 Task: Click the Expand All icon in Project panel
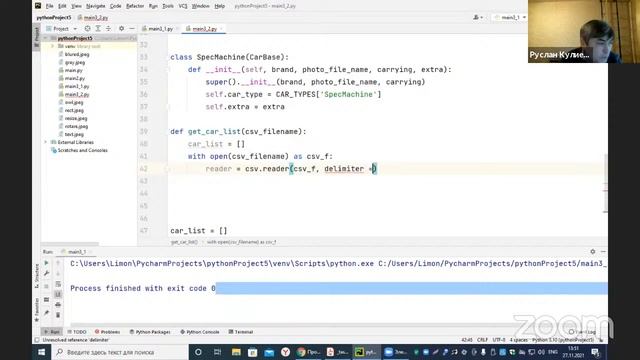(98, 29)
